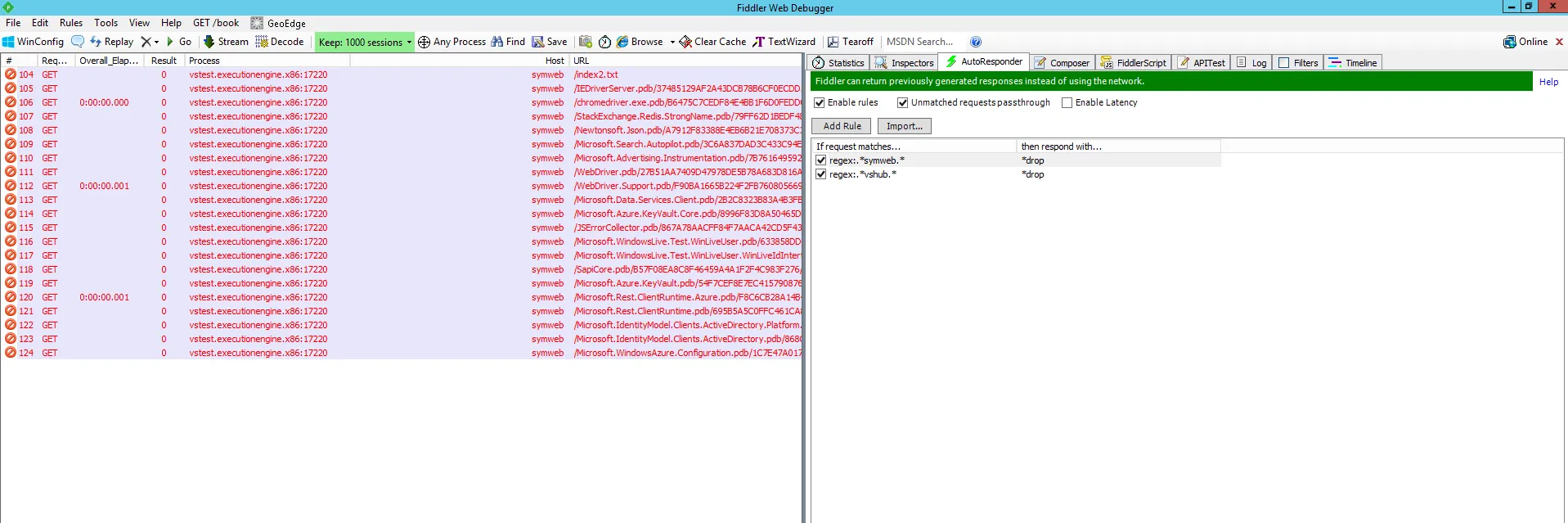Launch Browse with Internet Explorer icon

640,42
